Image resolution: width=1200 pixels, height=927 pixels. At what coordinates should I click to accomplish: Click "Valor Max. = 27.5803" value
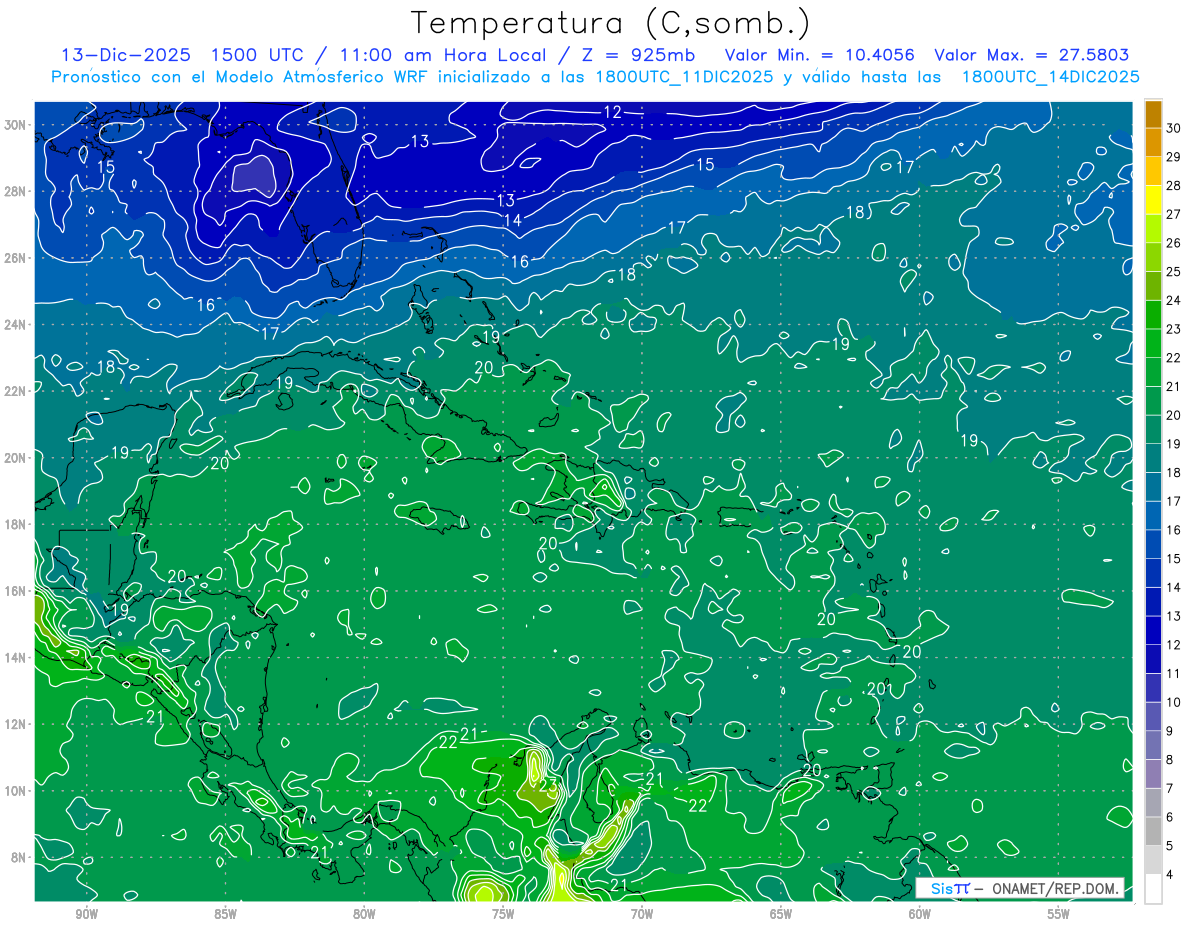[1032, 55]
